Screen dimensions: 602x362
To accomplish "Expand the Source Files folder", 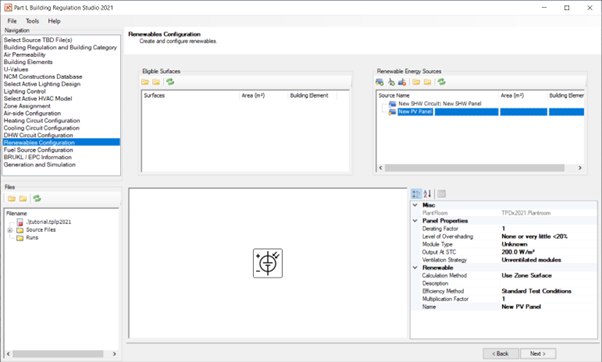I will click(10, 230).
